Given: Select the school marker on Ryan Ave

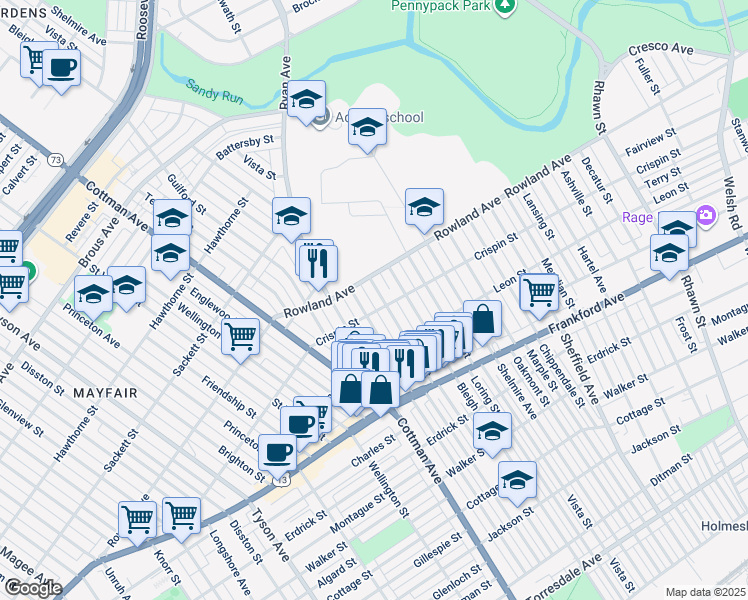Looking at the screenshot, I should coord(306,101).
